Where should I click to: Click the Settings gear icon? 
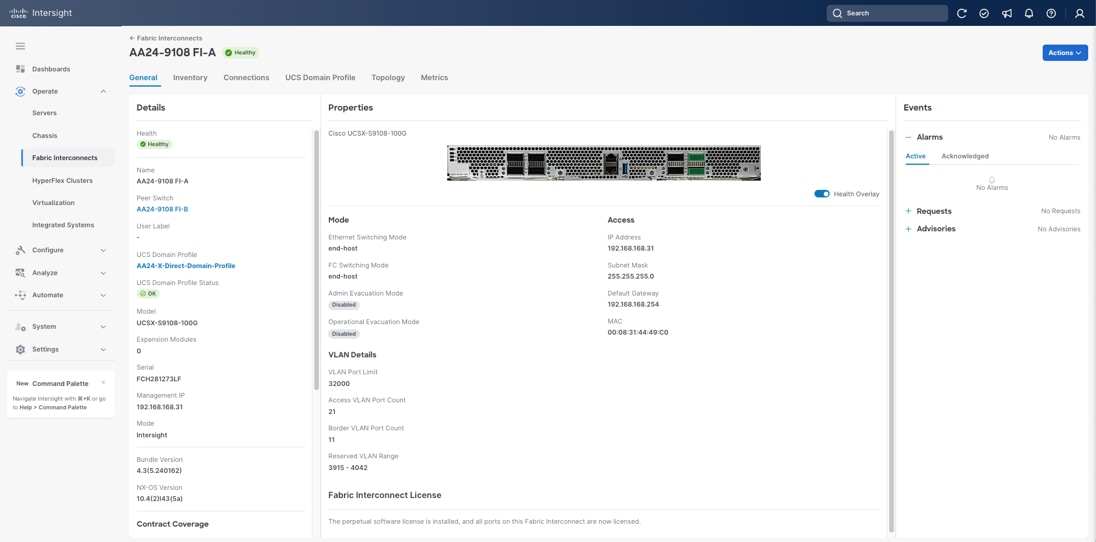click(20, 349)
